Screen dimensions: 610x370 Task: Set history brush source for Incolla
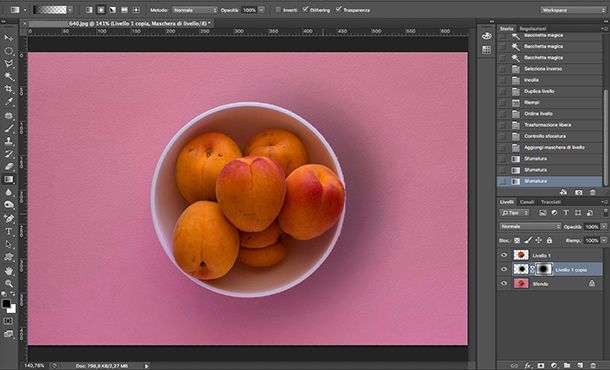tap(503, 80)
